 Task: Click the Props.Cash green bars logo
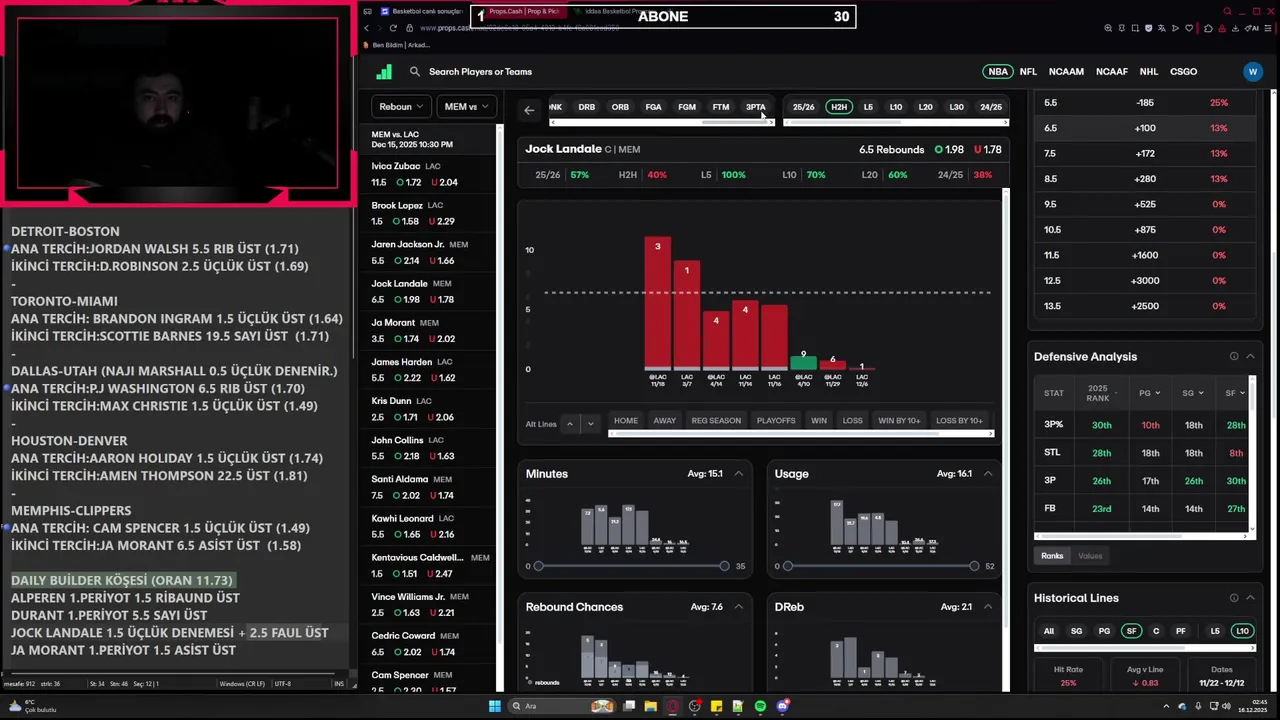tap(384, 71)
